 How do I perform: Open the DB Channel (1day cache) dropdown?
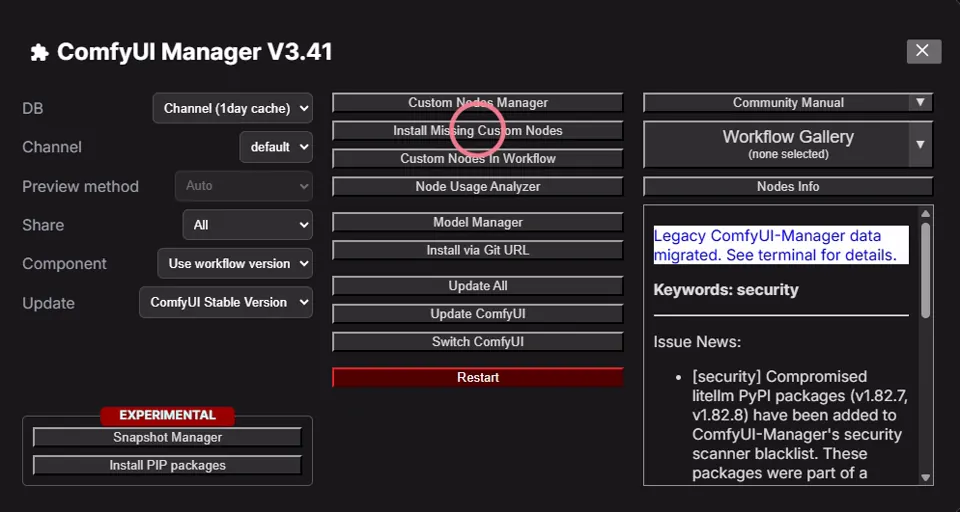click(x=233, y=108)
